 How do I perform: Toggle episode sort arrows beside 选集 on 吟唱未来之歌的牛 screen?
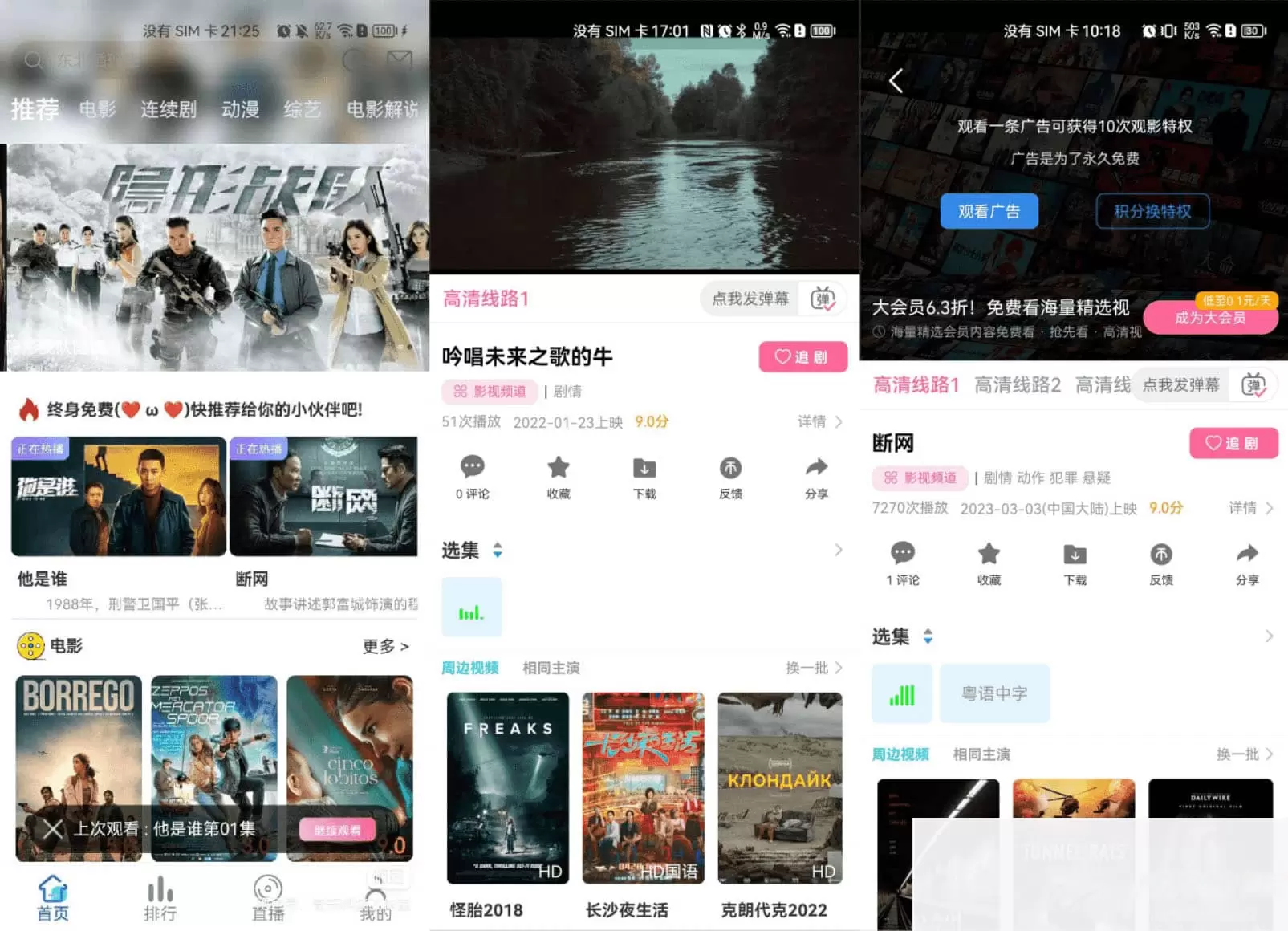pos(498,551)
